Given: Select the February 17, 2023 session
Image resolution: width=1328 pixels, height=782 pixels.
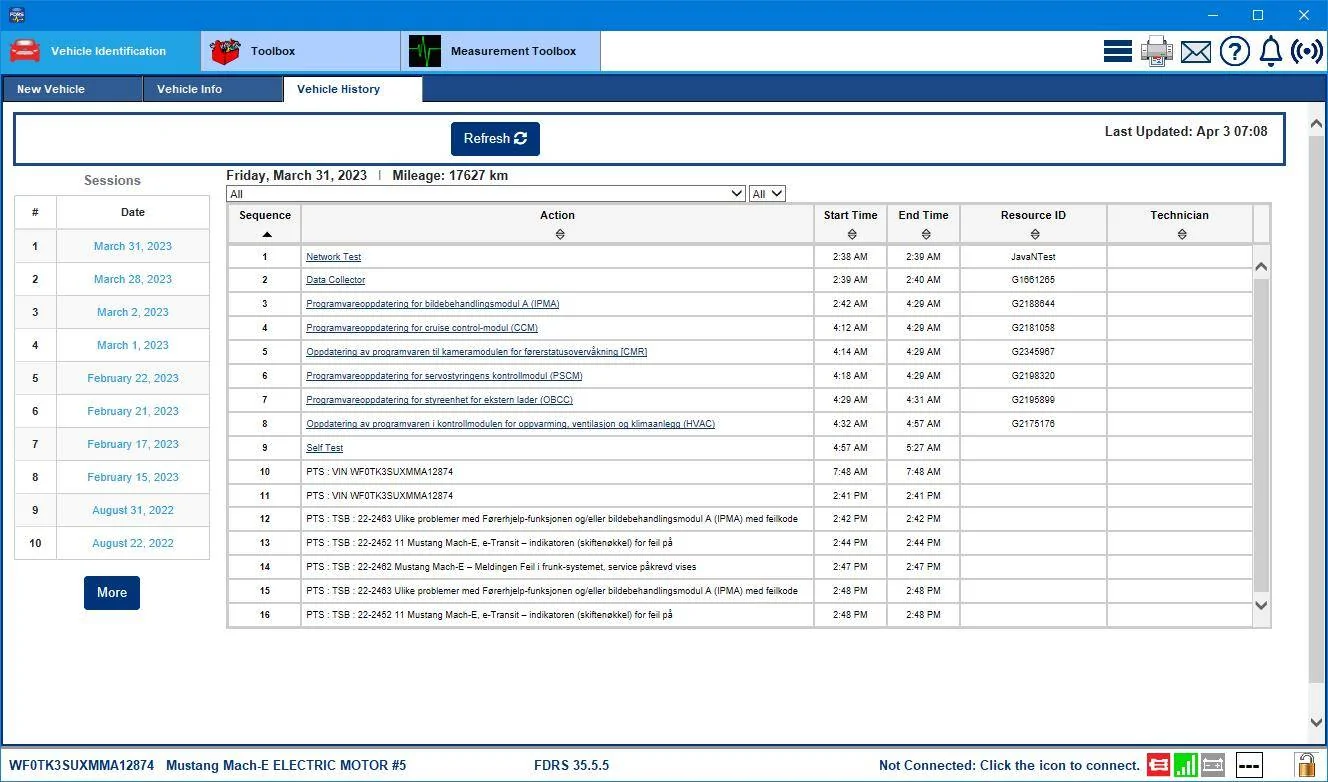Looking at the screenshot, I should point(133,444).
